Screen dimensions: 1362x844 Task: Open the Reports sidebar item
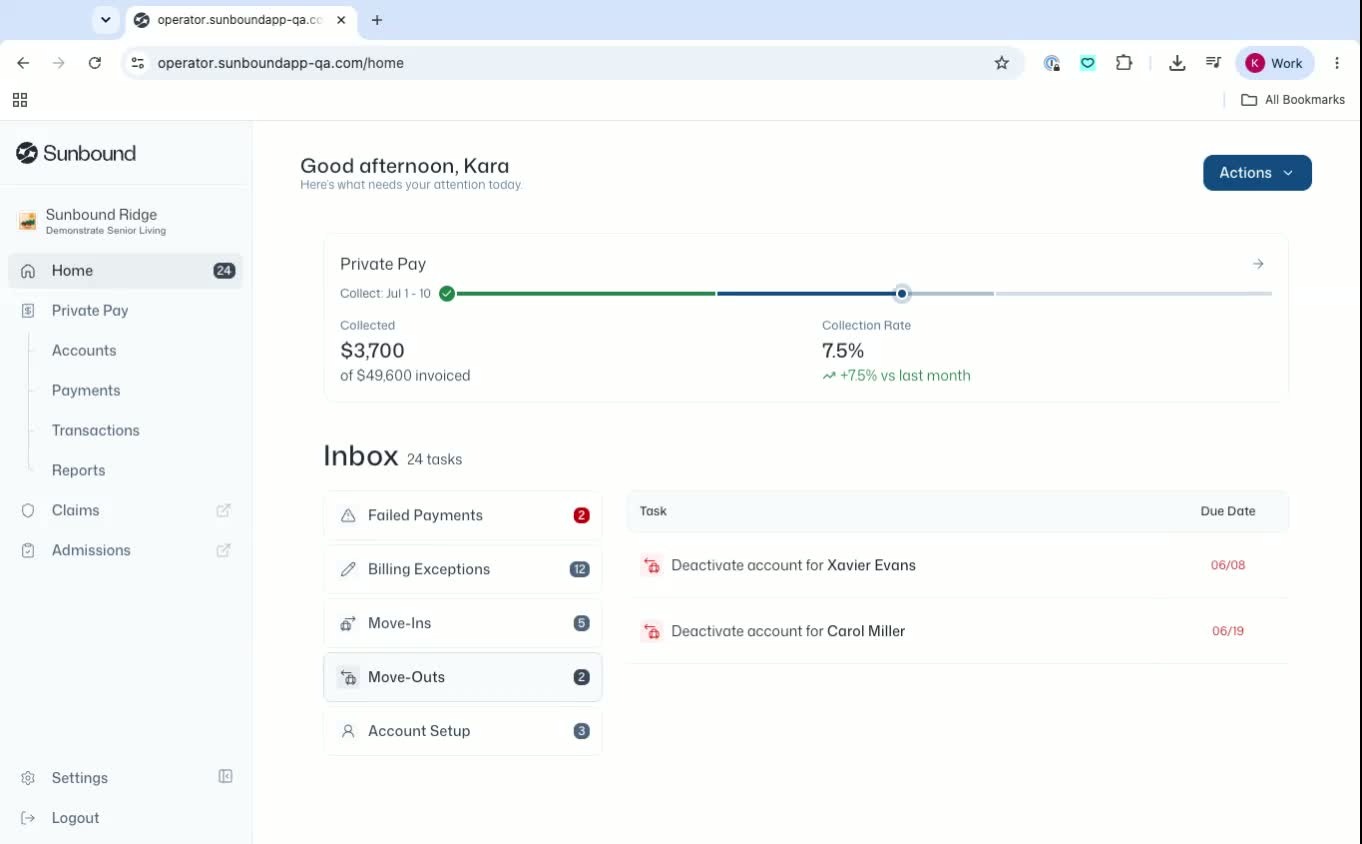point(78,470)
